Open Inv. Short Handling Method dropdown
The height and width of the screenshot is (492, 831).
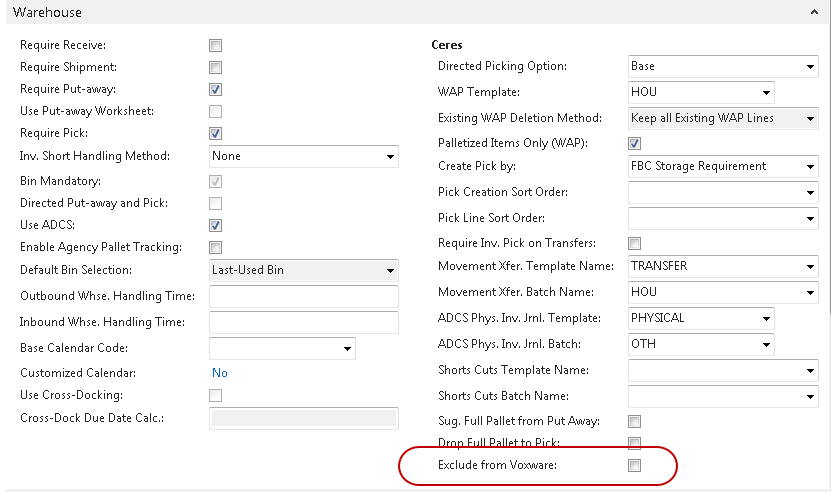tap(389, 157)
